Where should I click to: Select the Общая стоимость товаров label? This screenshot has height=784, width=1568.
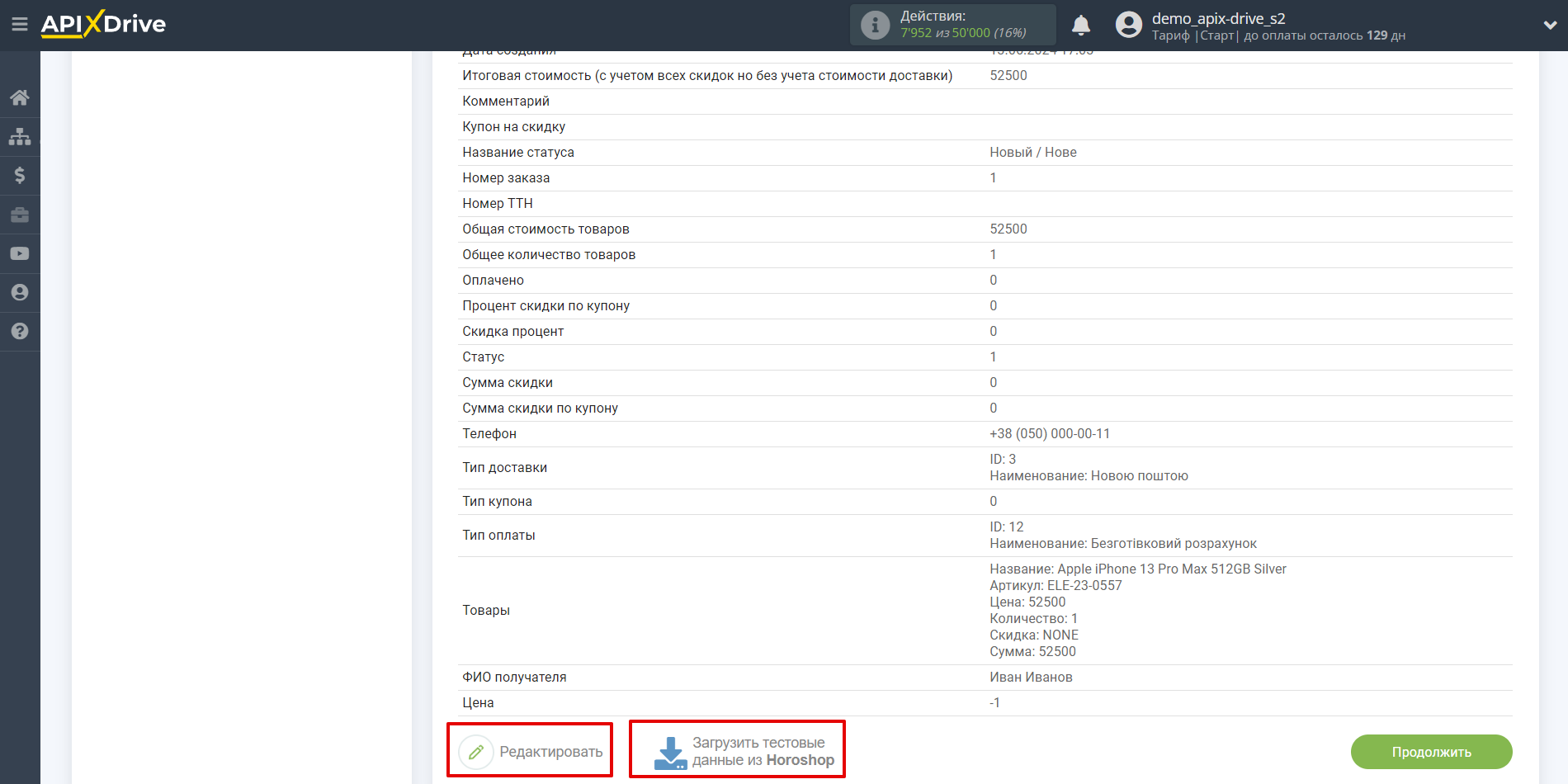point(545,229)
